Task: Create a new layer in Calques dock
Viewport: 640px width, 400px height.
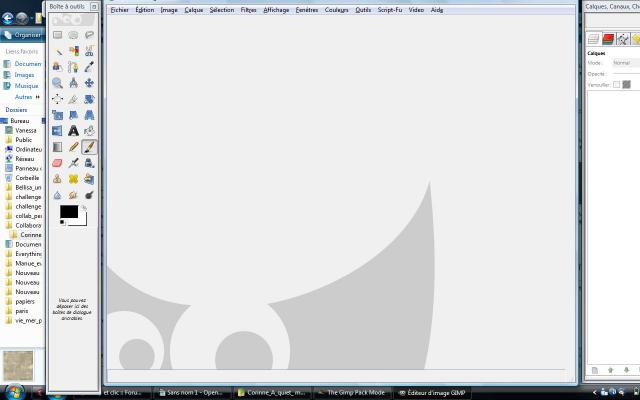Action: [595, 370]
